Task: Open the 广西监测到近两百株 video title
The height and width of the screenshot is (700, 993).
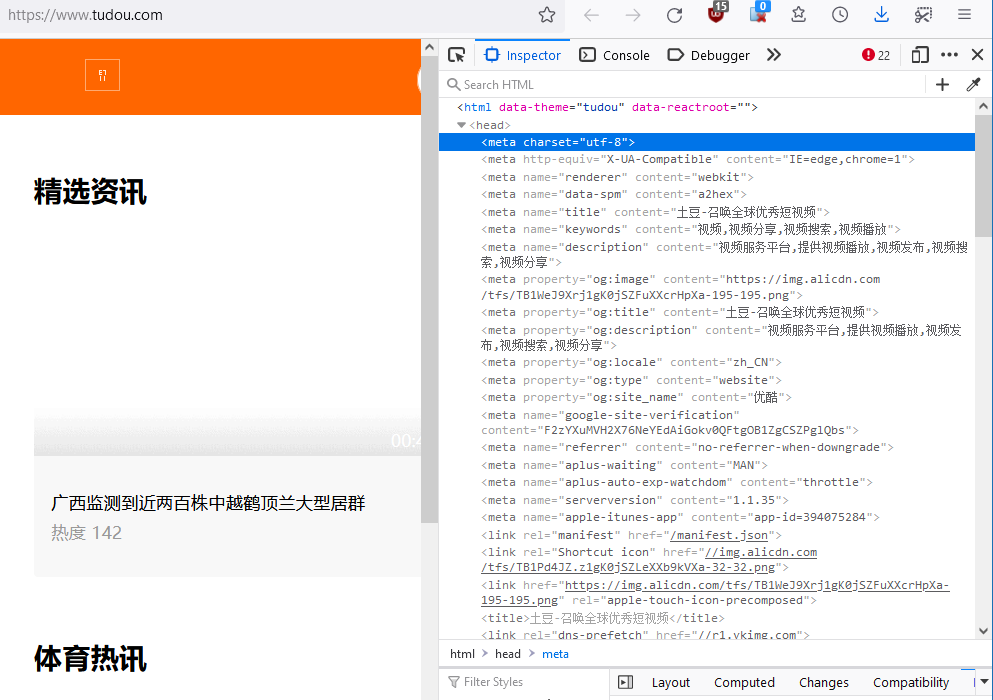Action: [x=208, y=503]
